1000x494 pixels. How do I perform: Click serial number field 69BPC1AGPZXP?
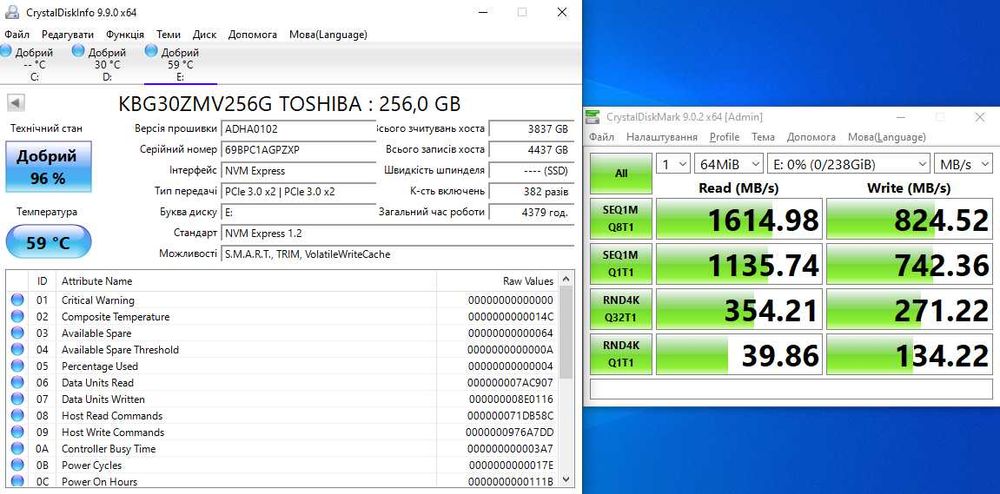pos(298,150)
